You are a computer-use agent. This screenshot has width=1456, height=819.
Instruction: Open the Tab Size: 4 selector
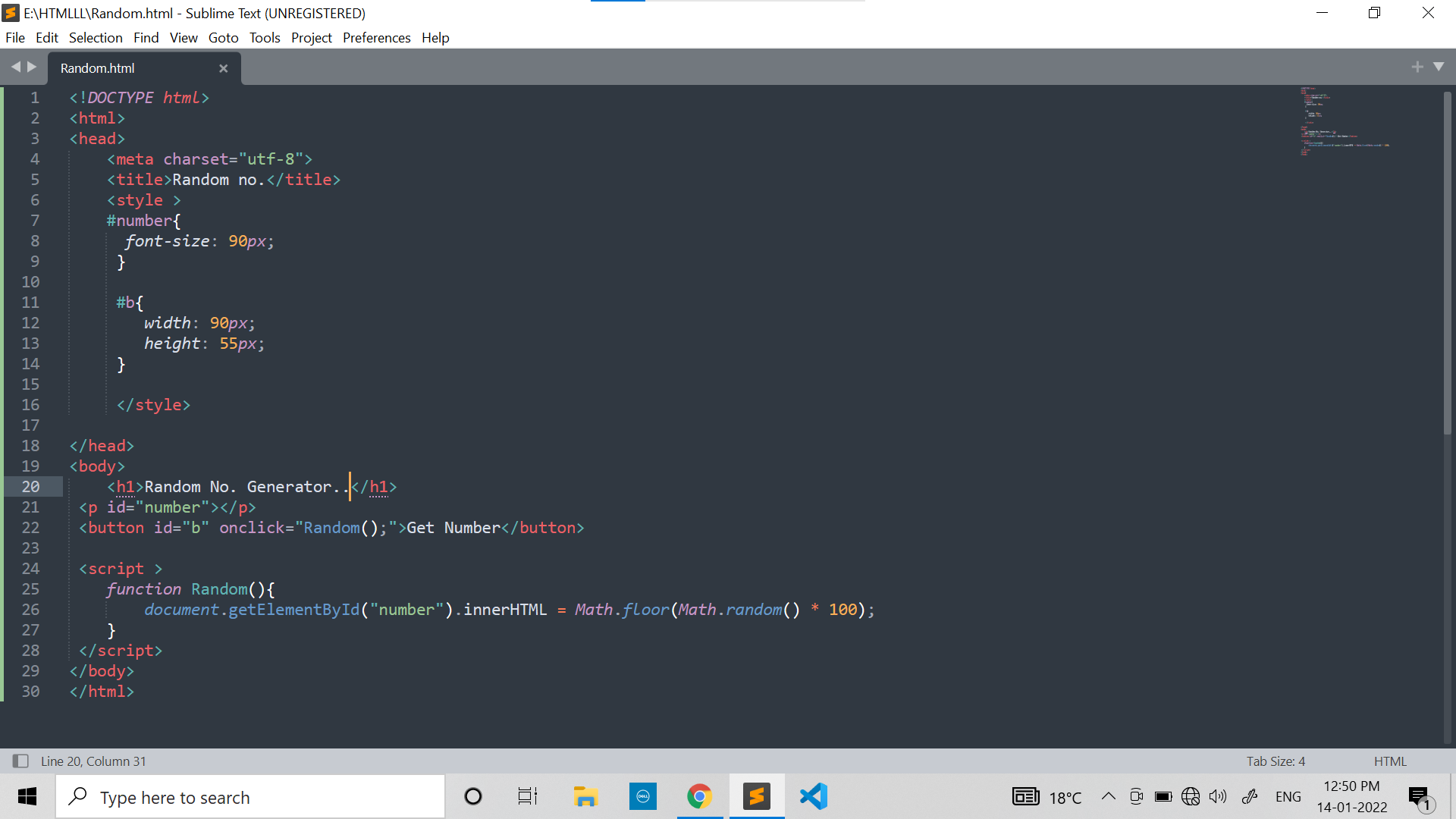[x=1276, y=761]
